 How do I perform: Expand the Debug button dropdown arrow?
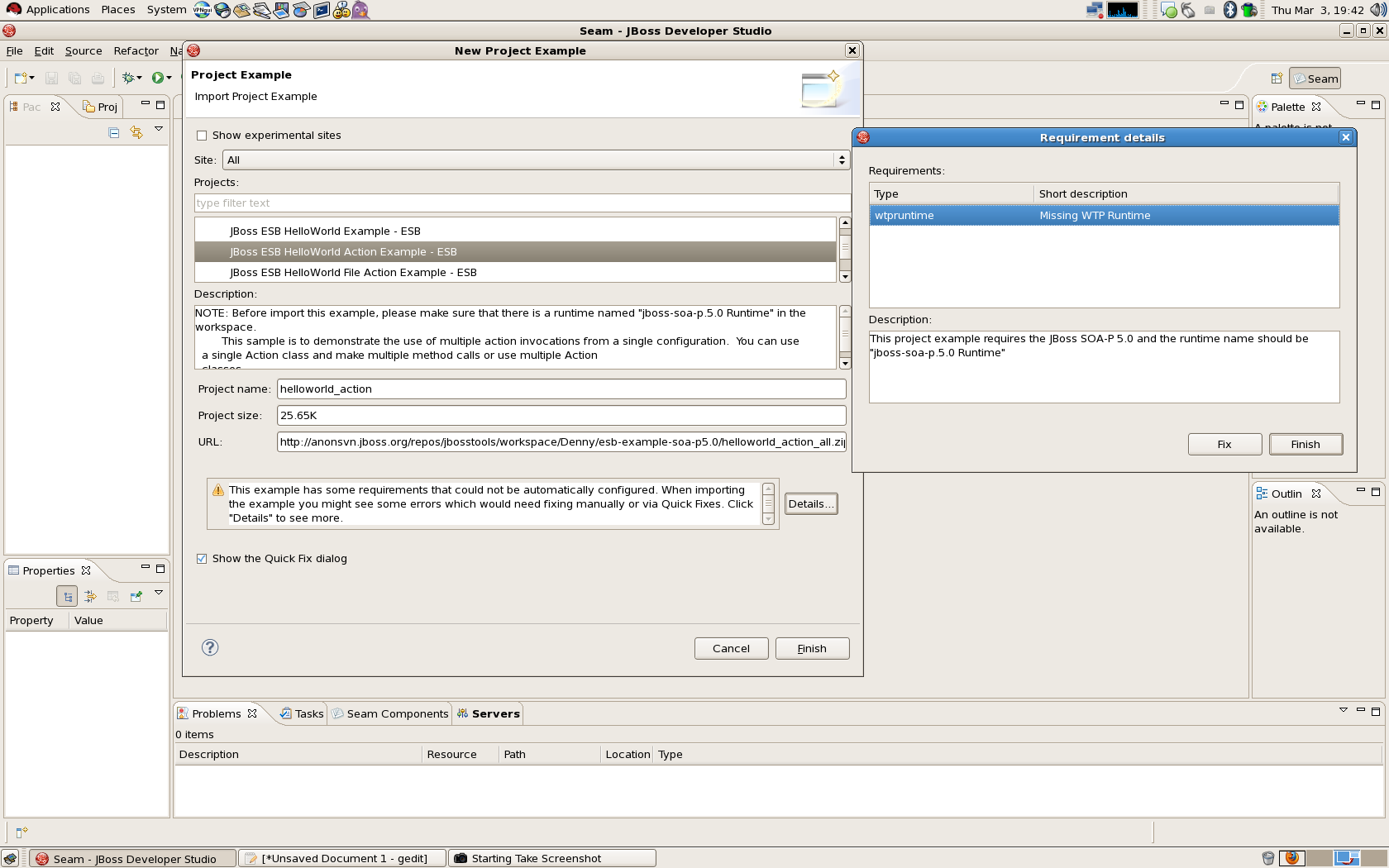[x=140, y=78]
